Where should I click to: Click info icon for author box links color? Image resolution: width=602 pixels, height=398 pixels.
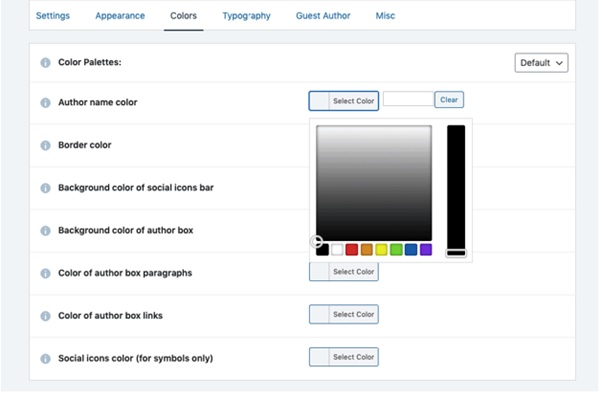[x=45, y=315]
